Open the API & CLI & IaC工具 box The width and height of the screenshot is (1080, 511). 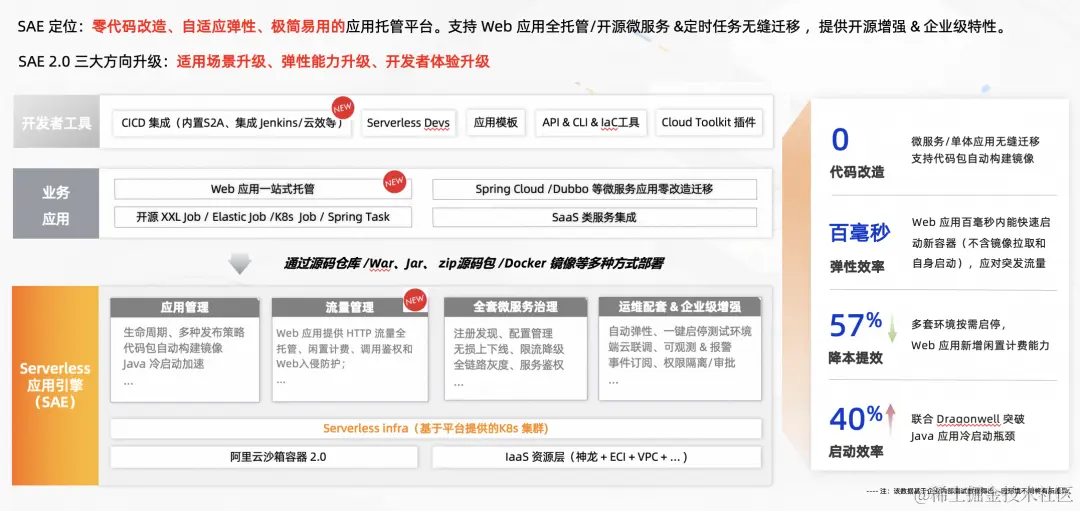coord(591,123)
